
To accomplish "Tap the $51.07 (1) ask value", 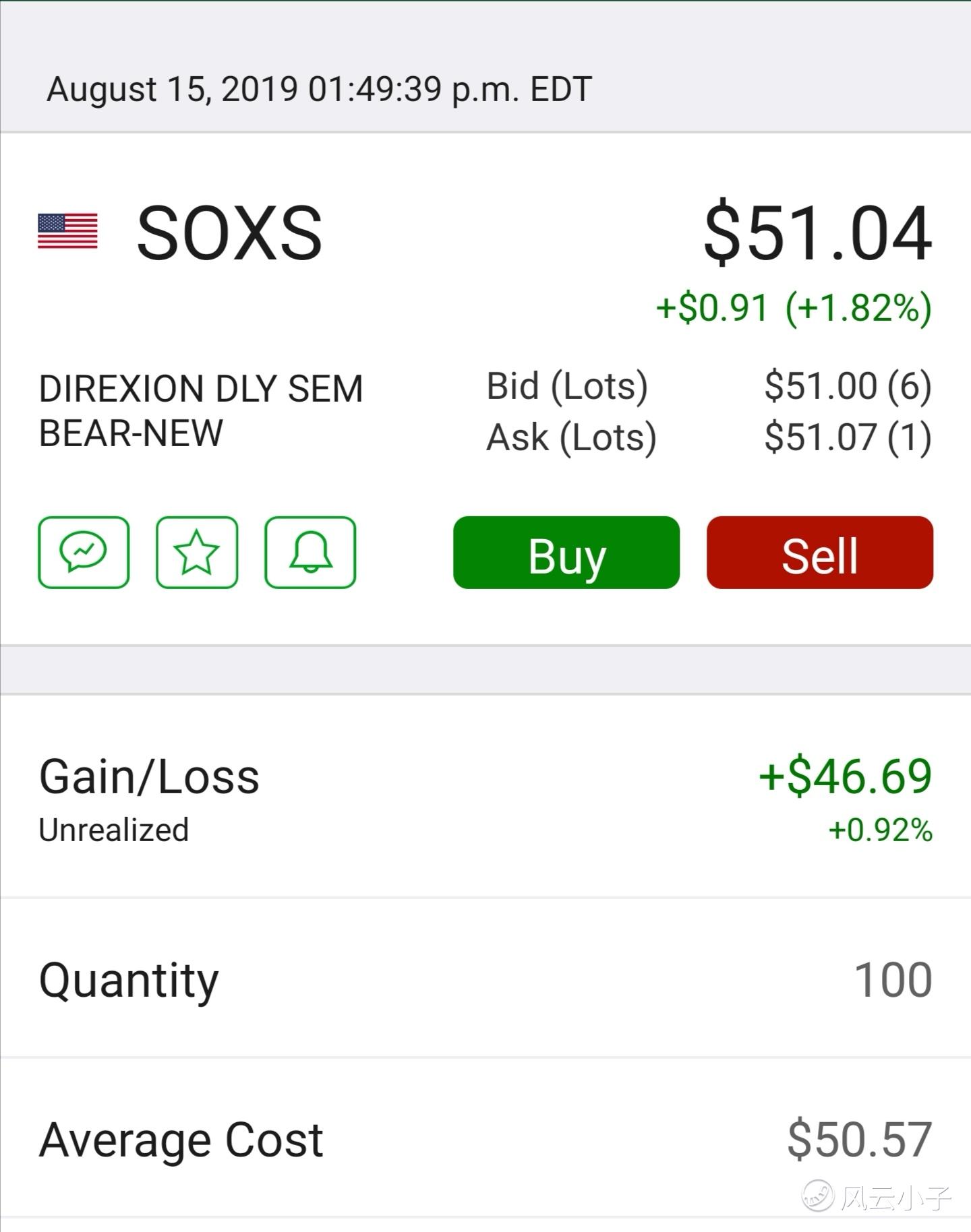I will tap(848, 438).
